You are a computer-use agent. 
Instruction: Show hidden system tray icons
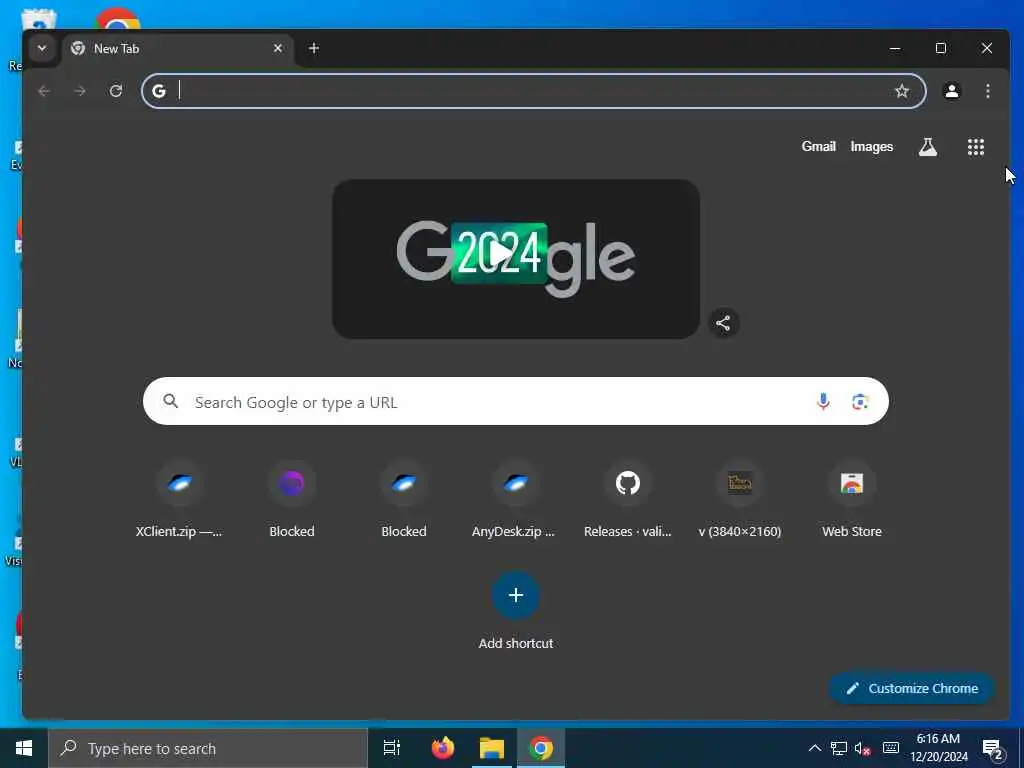coord(814,748)
